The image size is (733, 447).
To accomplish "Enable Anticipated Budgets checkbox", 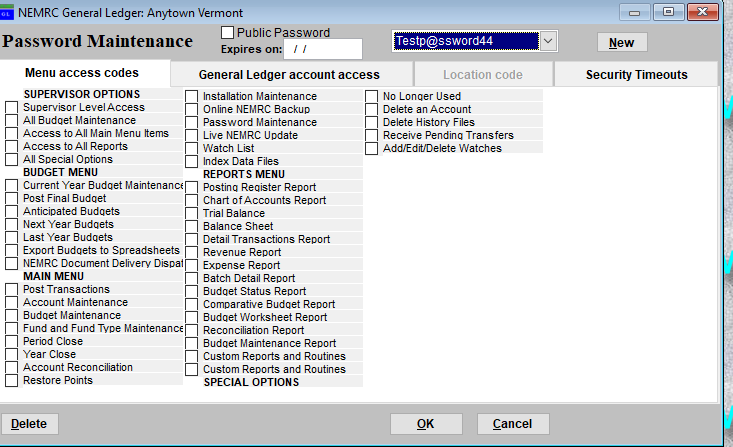I will coord(12,211).
